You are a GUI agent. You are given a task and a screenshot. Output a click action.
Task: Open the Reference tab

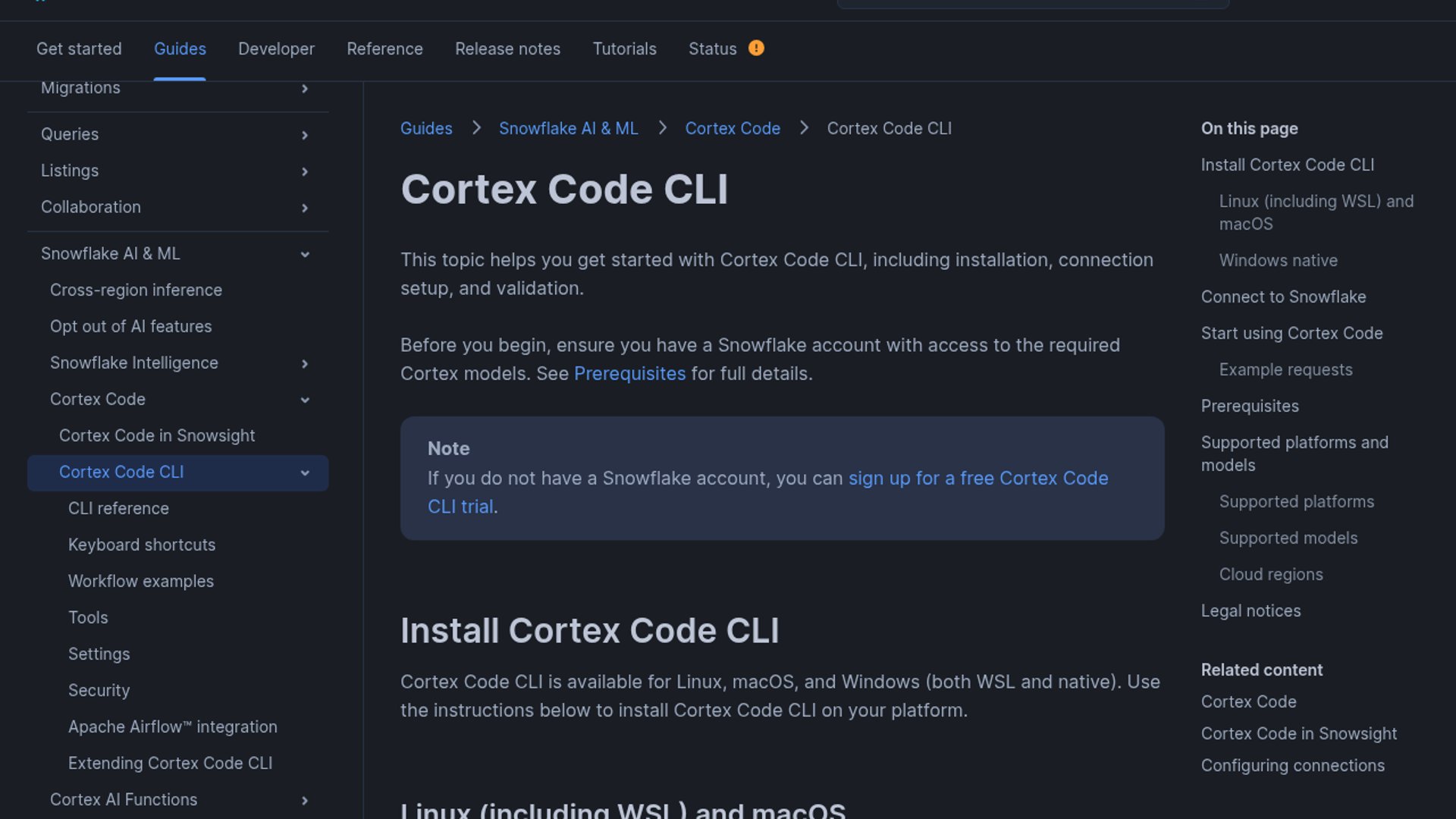point(384,49)
